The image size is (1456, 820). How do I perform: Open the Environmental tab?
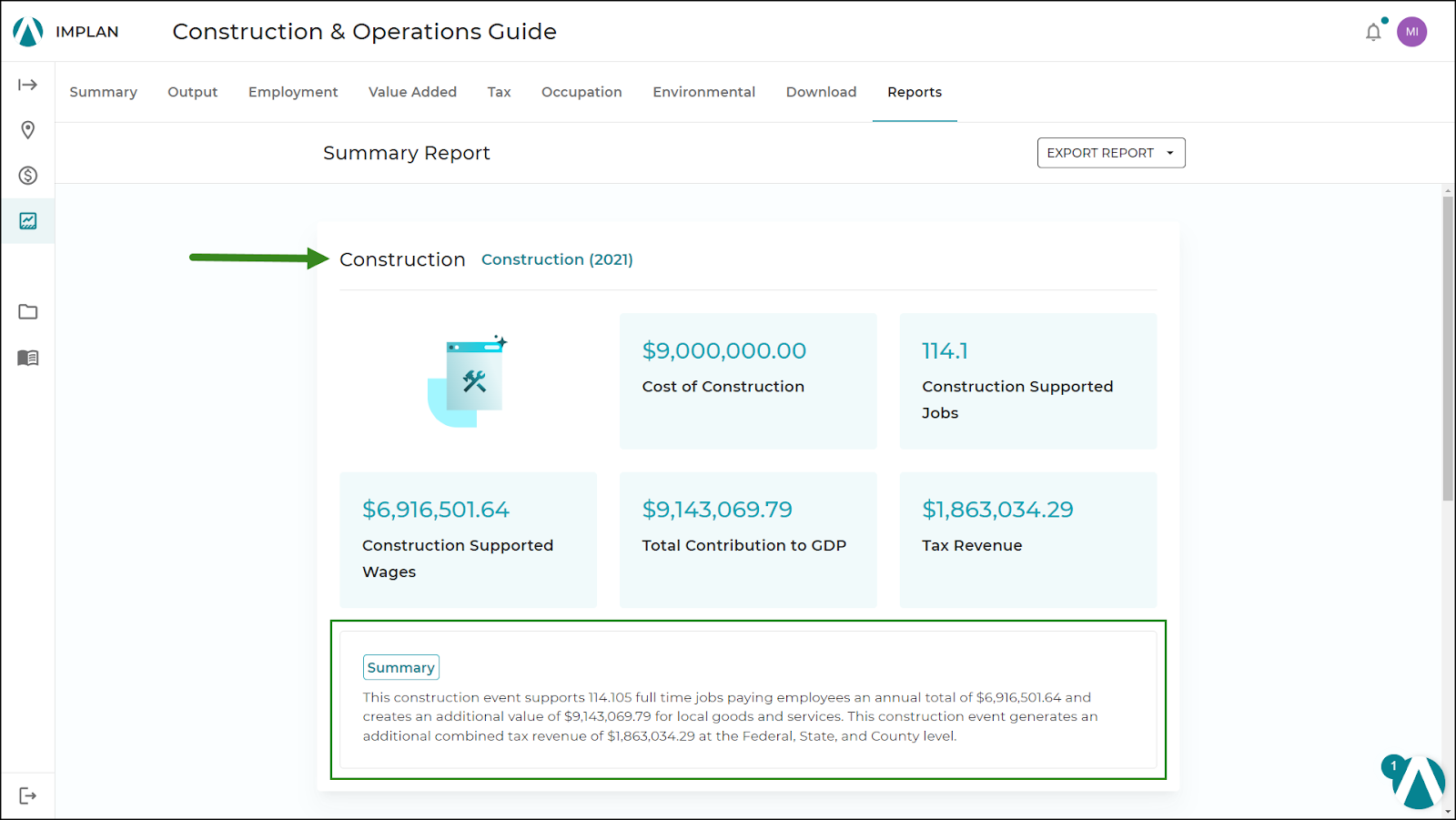pos(703,92)
